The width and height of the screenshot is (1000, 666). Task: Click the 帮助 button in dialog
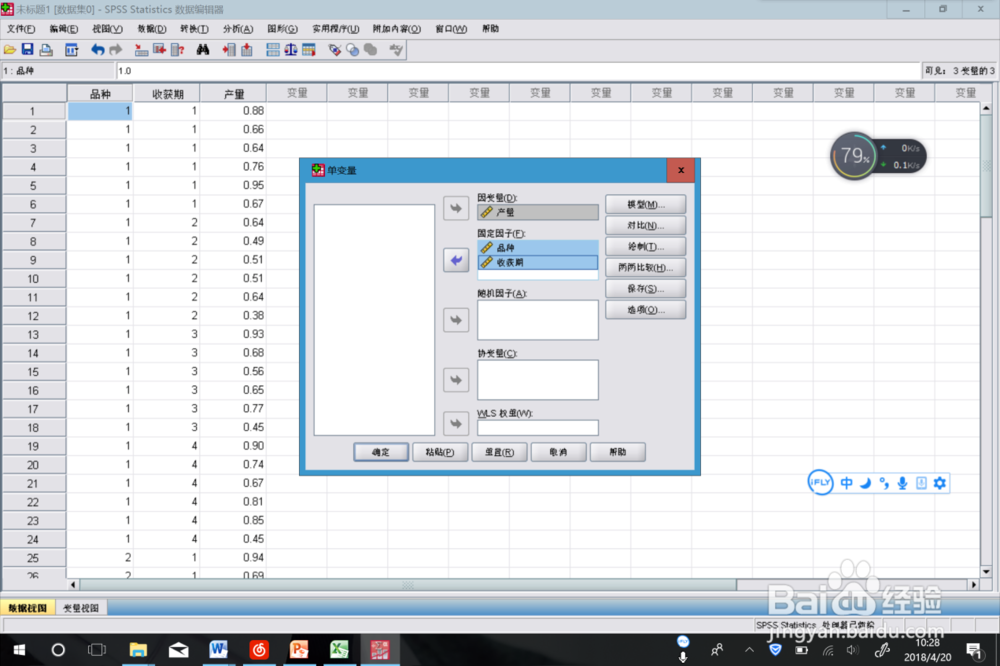point(618,452)
